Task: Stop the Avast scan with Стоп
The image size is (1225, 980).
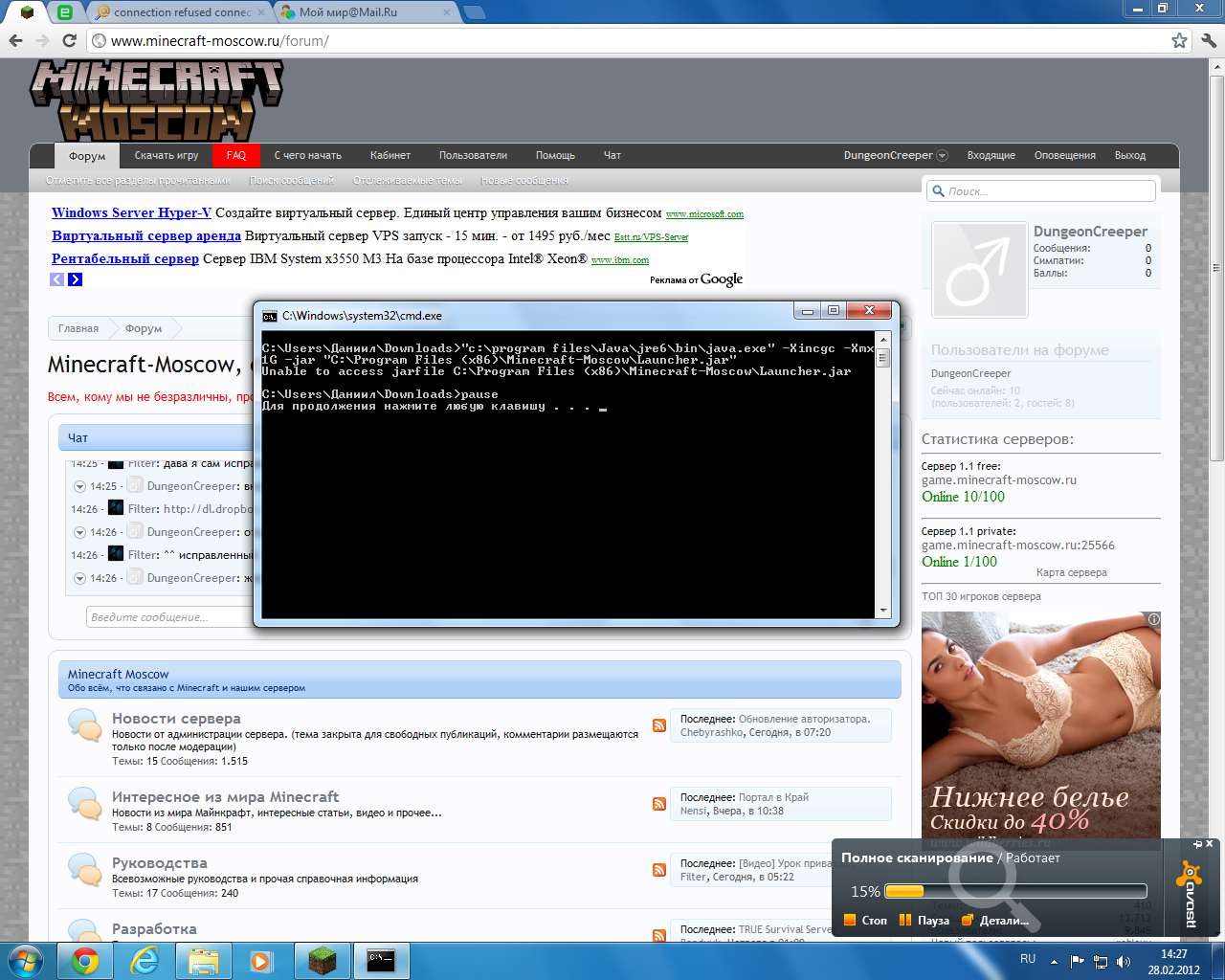Action: tap(866, 921)
